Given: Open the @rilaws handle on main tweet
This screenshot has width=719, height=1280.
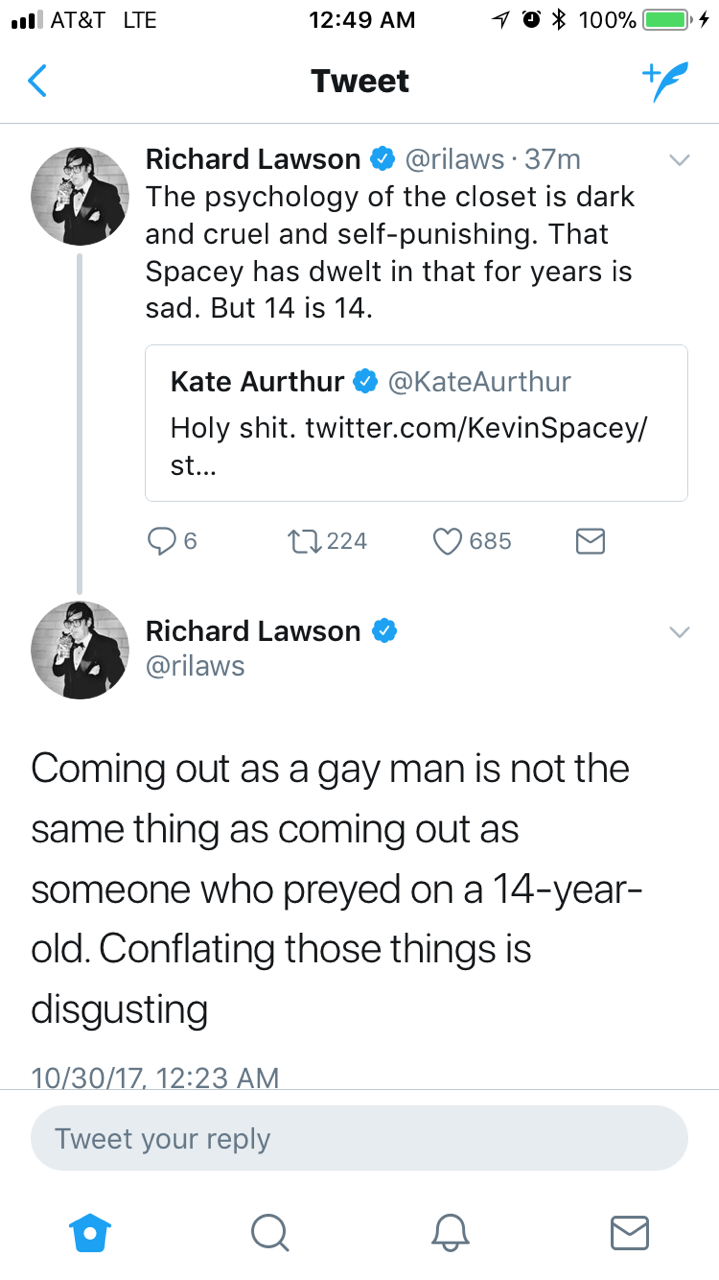Looking at the screenshot, I should point(195,666).
